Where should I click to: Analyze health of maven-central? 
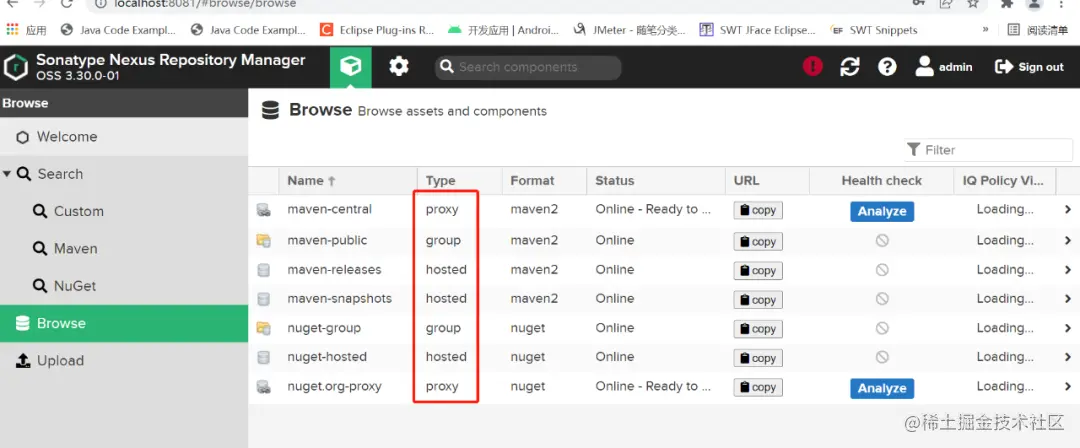point(882,211)
